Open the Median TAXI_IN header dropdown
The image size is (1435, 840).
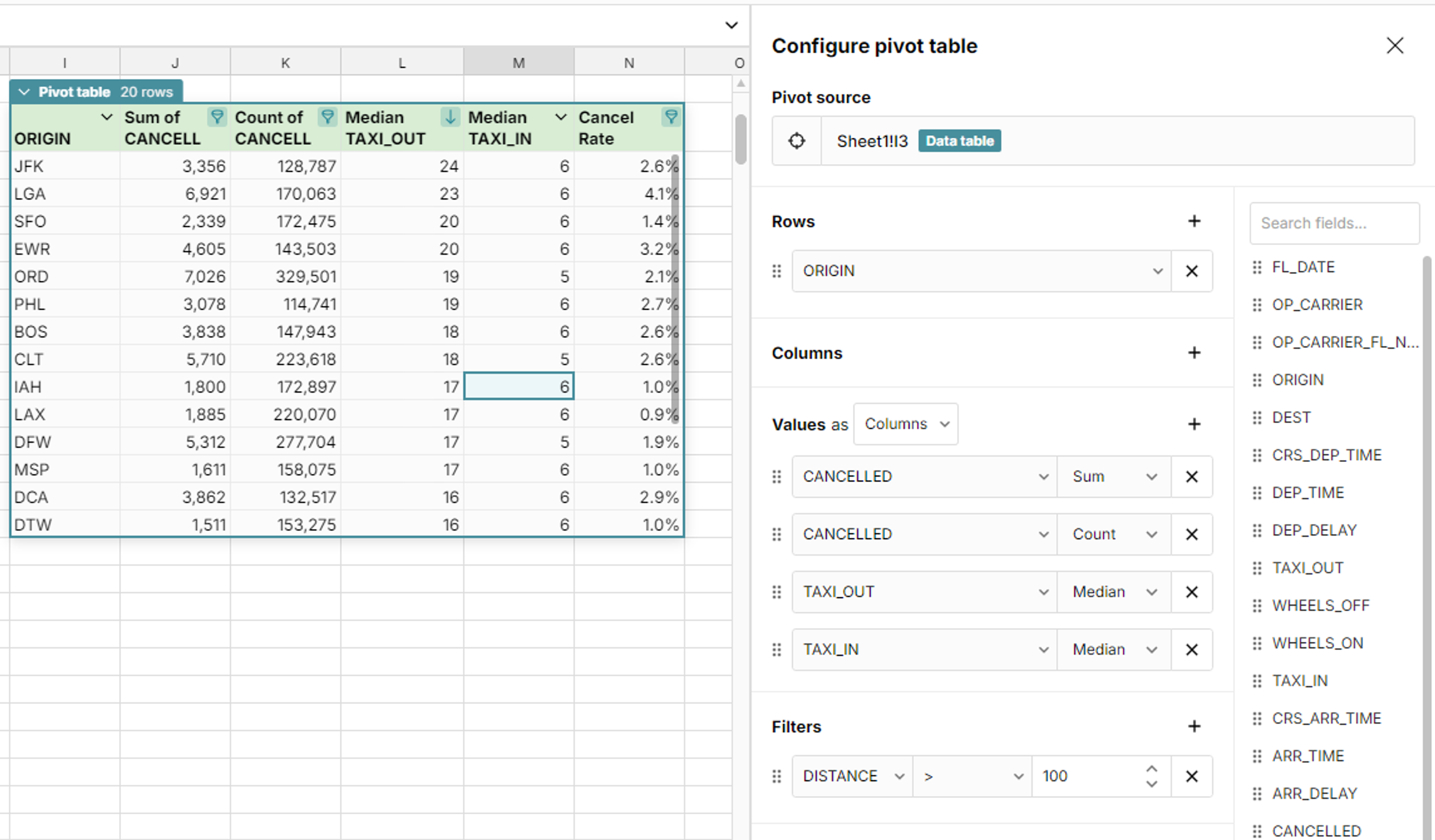(x=561, y=117)
